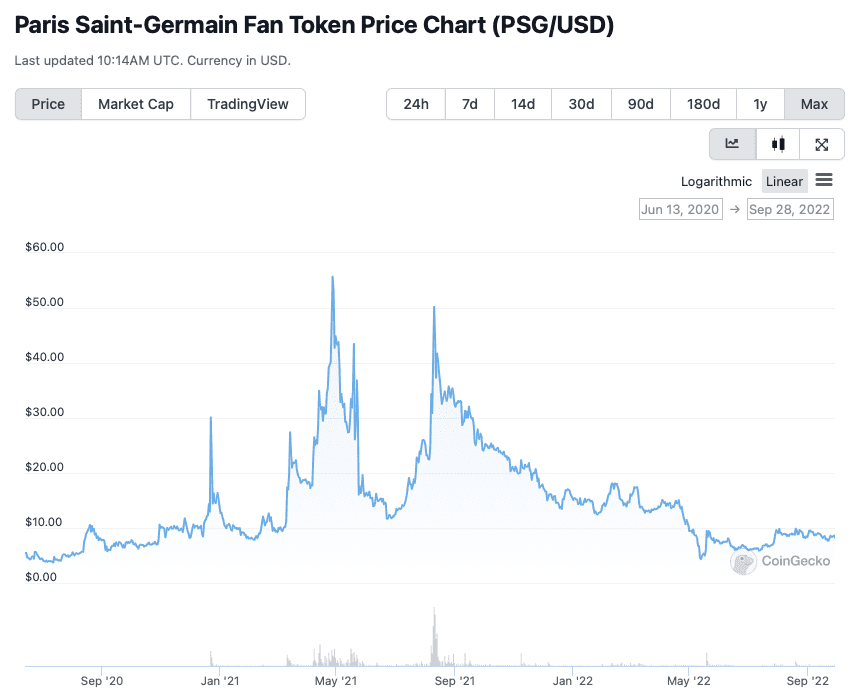The image size is (853, 696).
Task: Open the TradingView tab
Action: pyautogui.click(x=248, y=104)
